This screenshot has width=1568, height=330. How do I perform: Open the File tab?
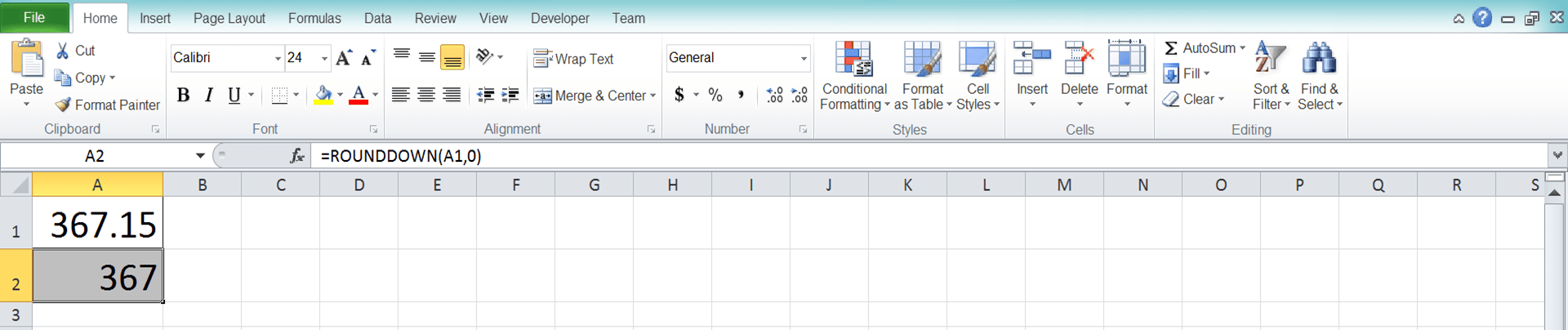click(34, 17)
